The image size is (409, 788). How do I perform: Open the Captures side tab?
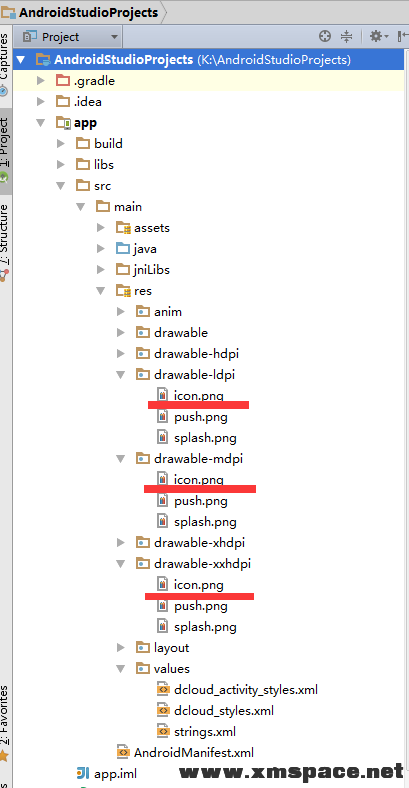[6, 63]
